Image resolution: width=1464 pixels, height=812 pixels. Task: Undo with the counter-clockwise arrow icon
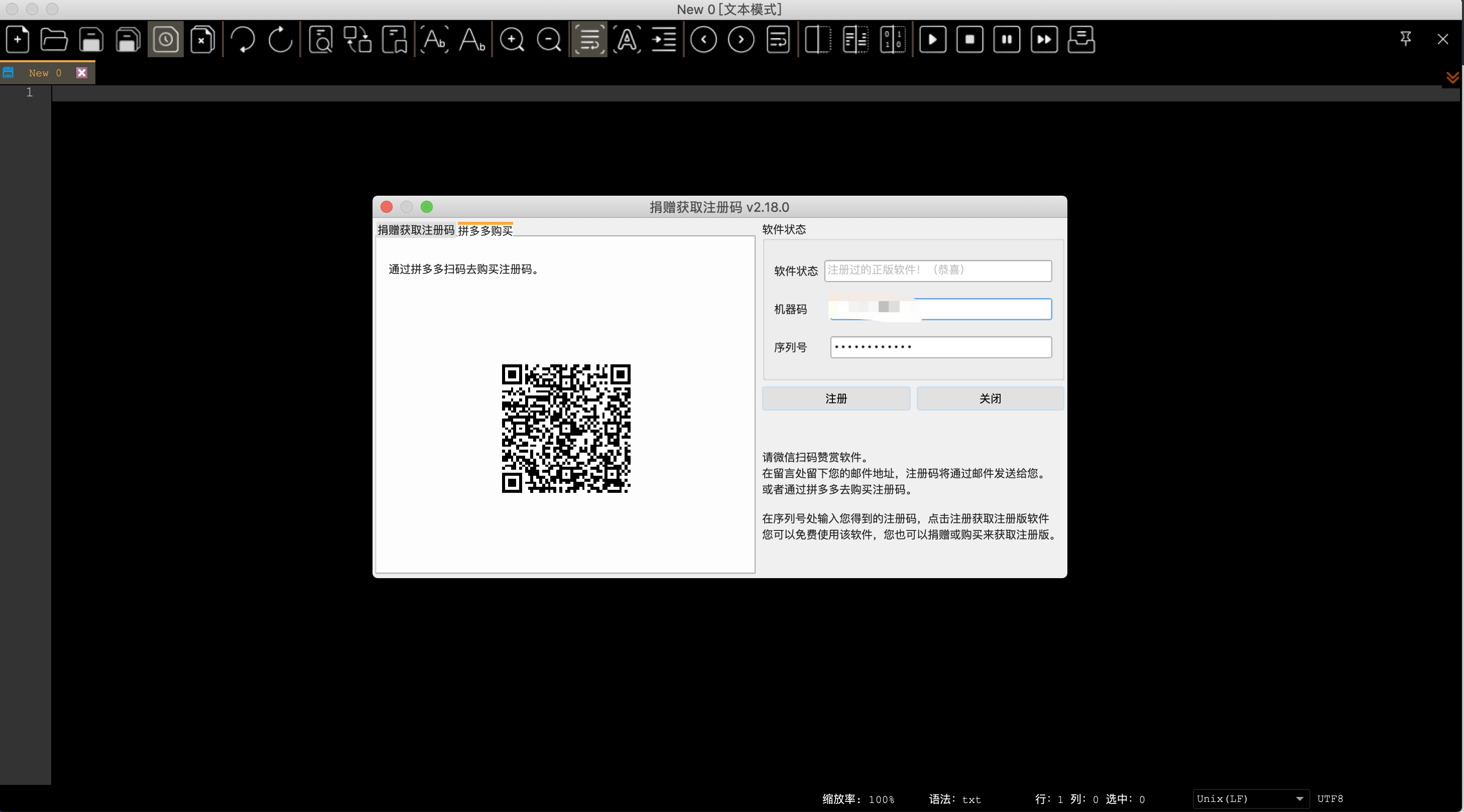[243, 40]
